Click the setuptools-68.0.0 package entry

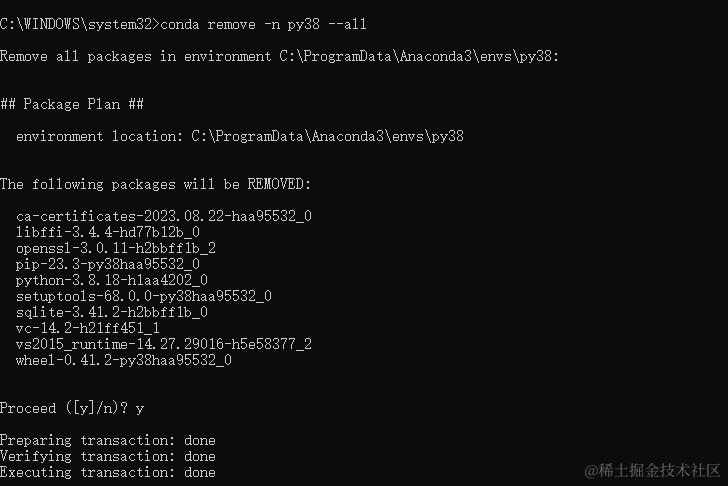(144, 296)
